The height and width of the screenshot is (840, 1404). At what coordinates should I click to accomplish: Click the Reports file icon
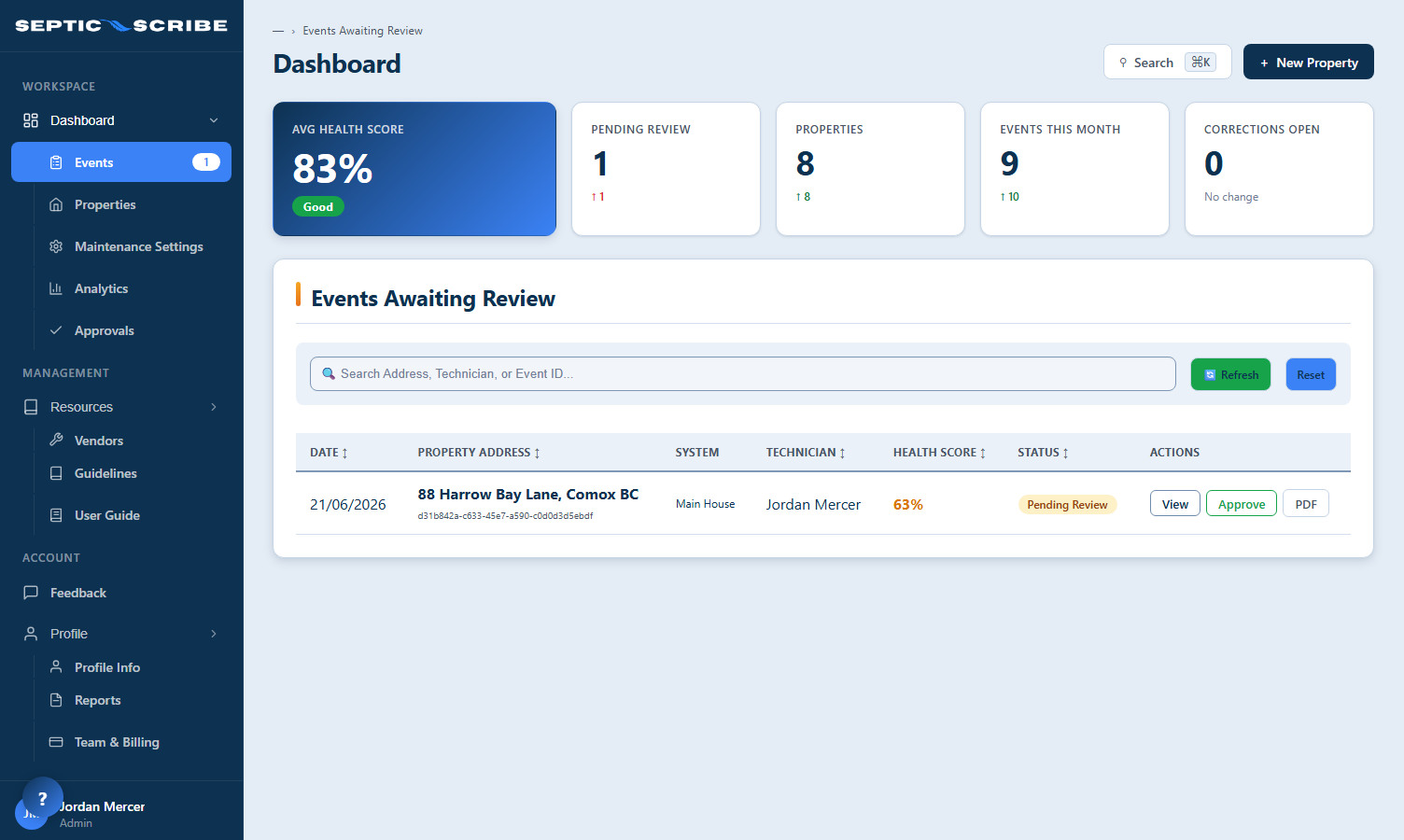click(56, 700)
